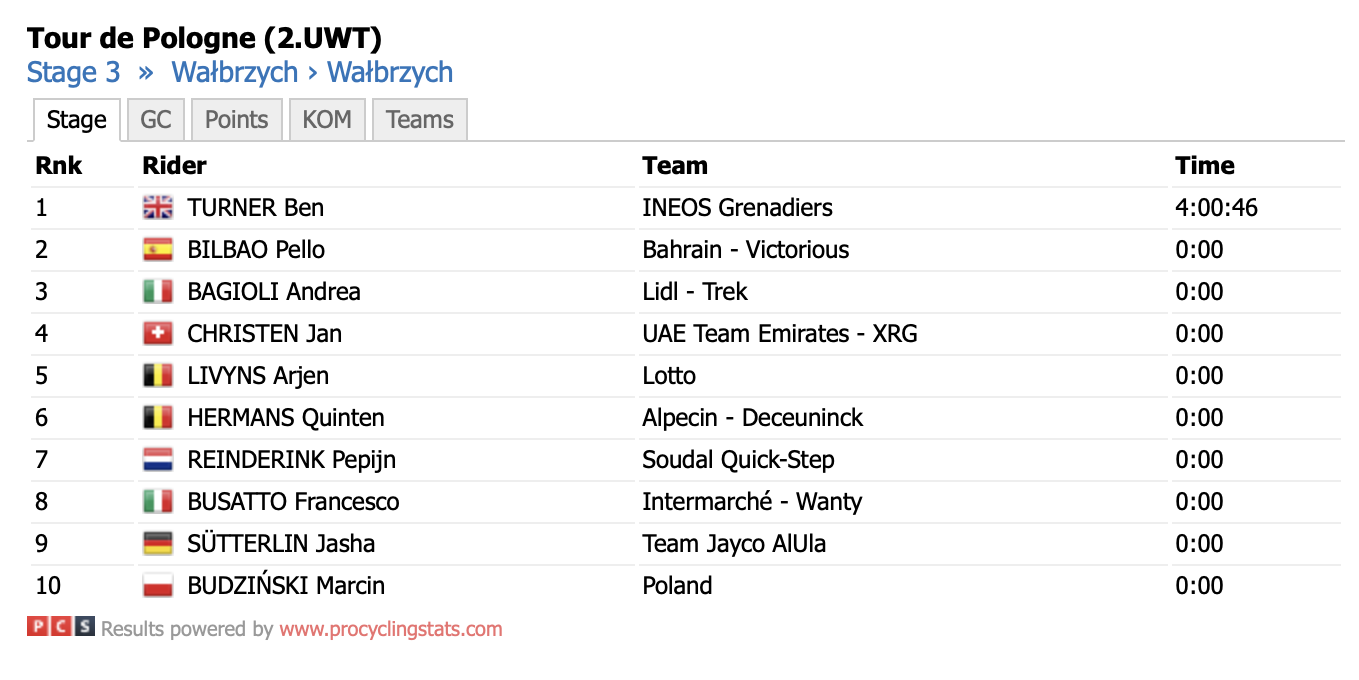Screen dimensions: 1359x680
Task: Follow the Wałbrzych › Wałbrzych route link
Action: (312, 73)
